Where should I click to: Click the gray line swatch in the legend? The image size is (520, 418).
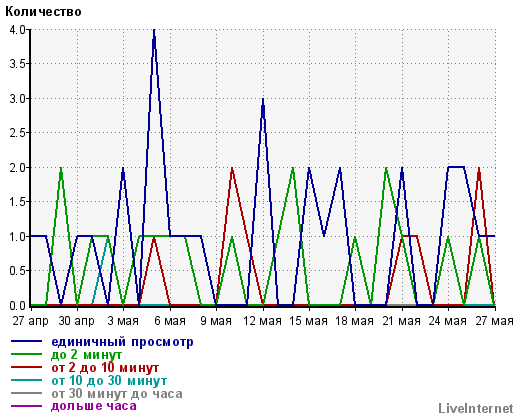pyautogui.click(x=26, y=393)
